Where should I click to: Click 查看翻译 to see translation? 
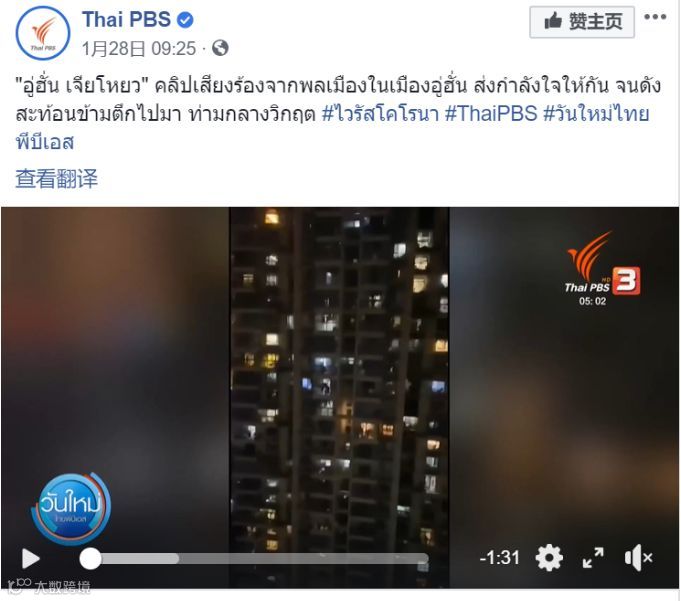click(x=56, y=178)
